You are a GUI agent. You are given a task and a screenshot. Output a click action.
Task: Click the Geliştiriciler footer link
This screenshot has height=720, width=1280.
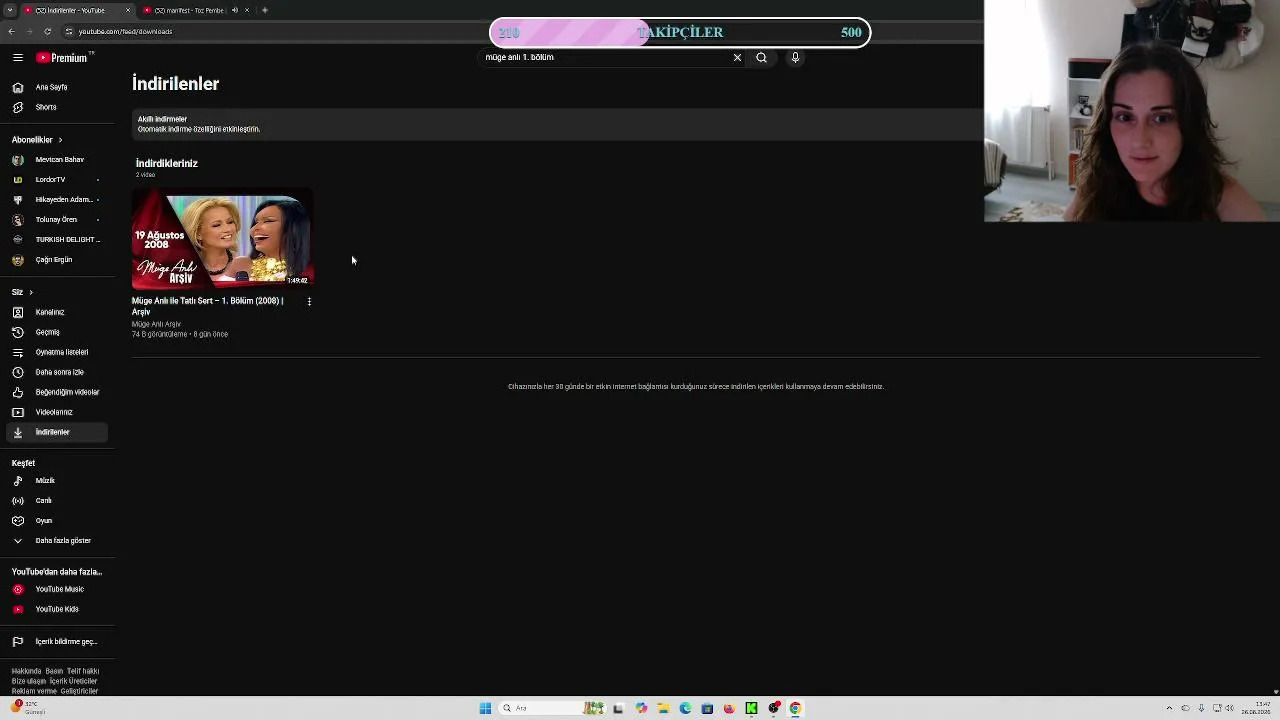click(x=79, y=691)
